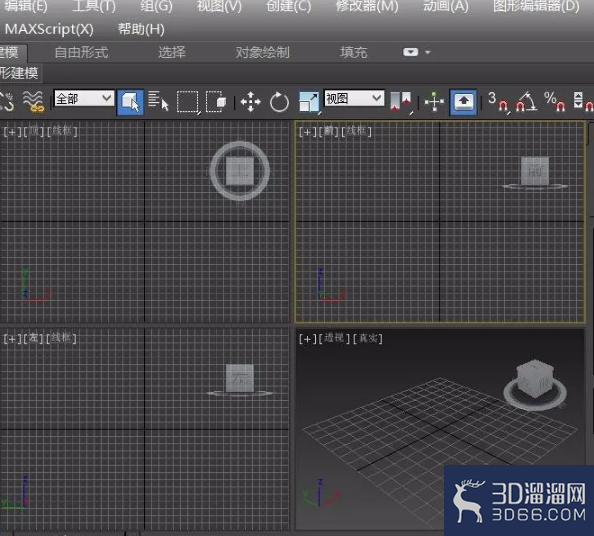This screenshot has height=536, width=594.
Task: Switch to the 自由形式 ribbon tab
Action: tap(81, 52)
